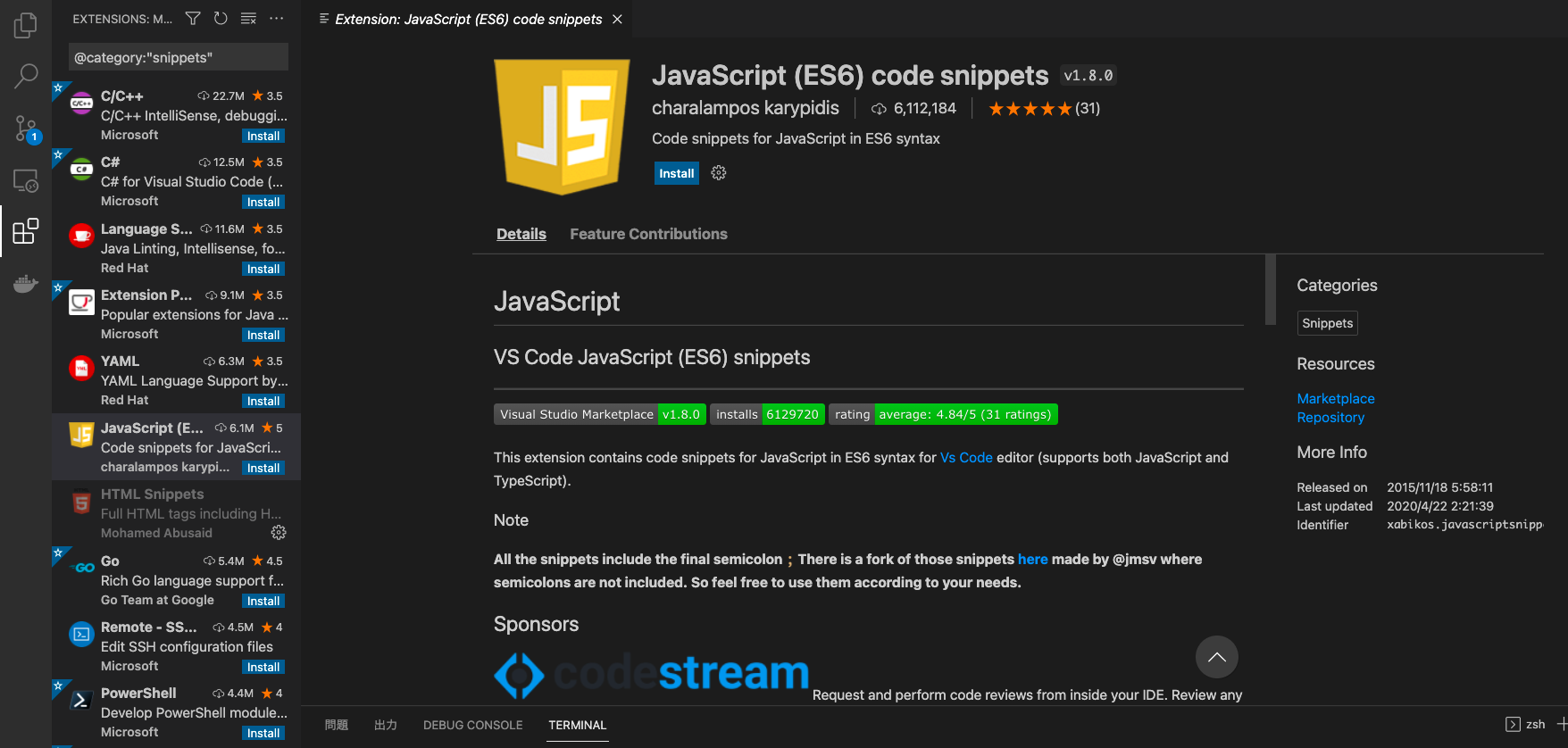1568x748 pixels.
Task: Install the YAML extension
Action: coord(263,401)
